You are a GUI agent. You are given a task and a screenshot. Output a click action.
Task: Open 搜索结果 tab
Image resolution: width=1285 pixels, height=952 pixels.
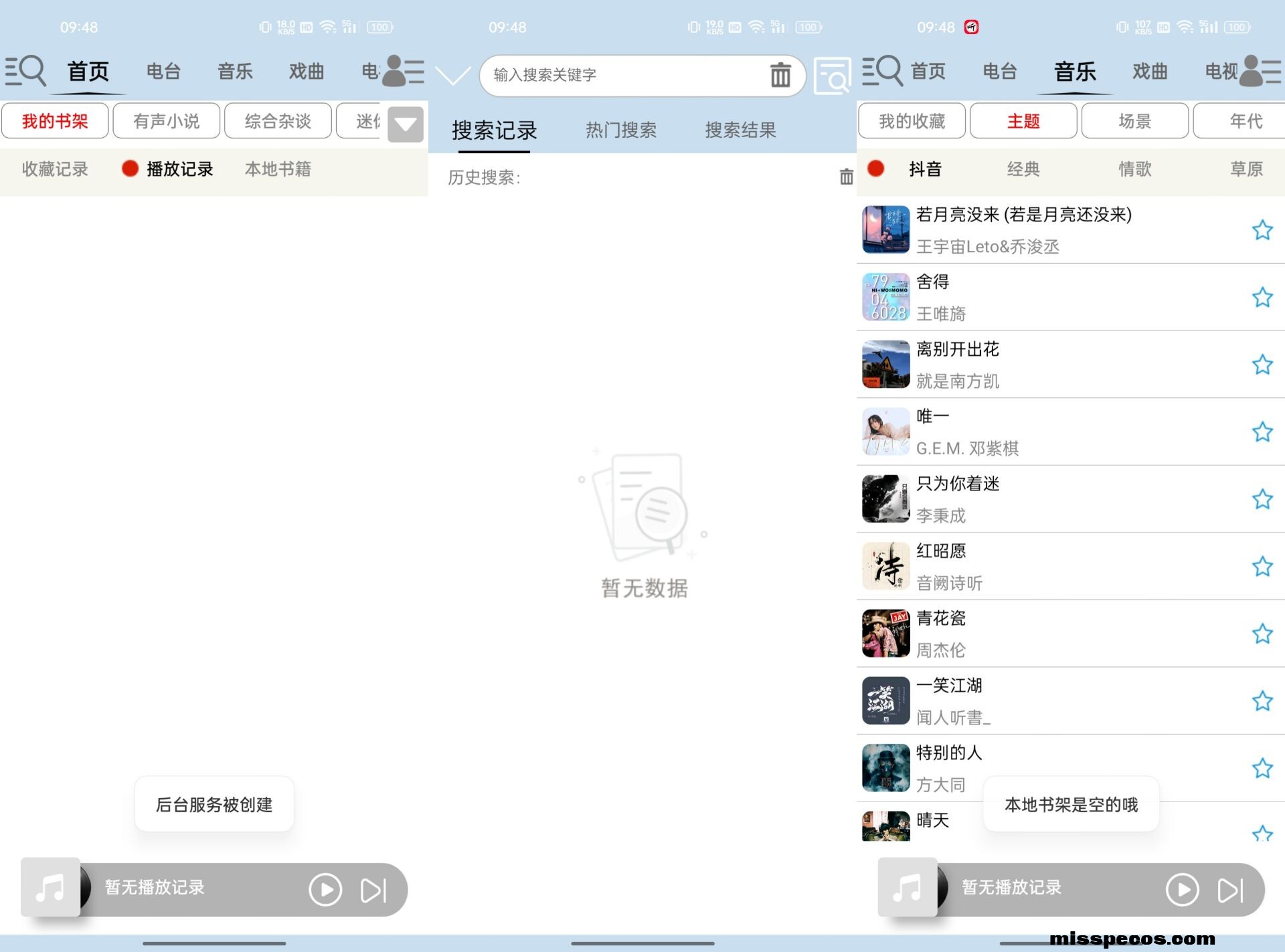pyautogui.click(x=740, y=130)
